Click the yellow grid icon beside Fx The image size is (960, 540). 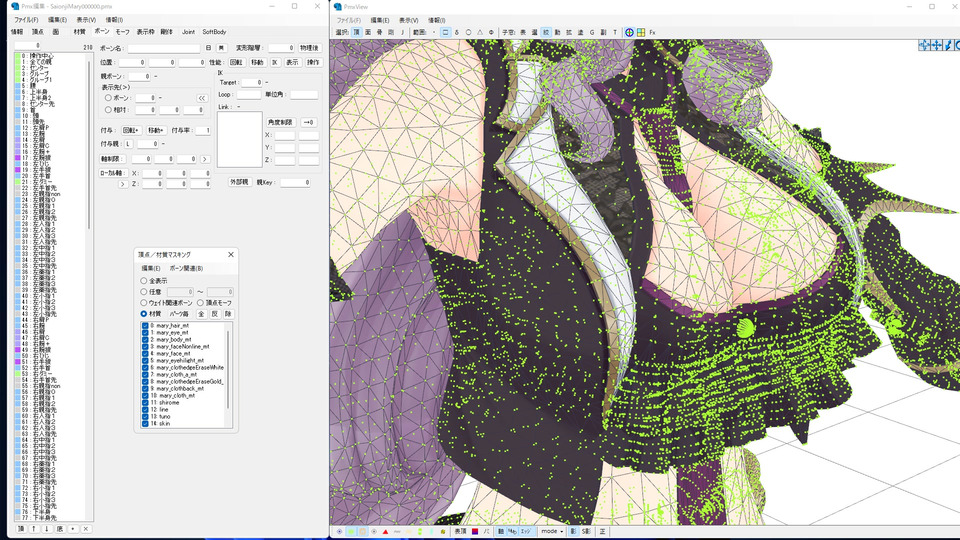(640, 32)
